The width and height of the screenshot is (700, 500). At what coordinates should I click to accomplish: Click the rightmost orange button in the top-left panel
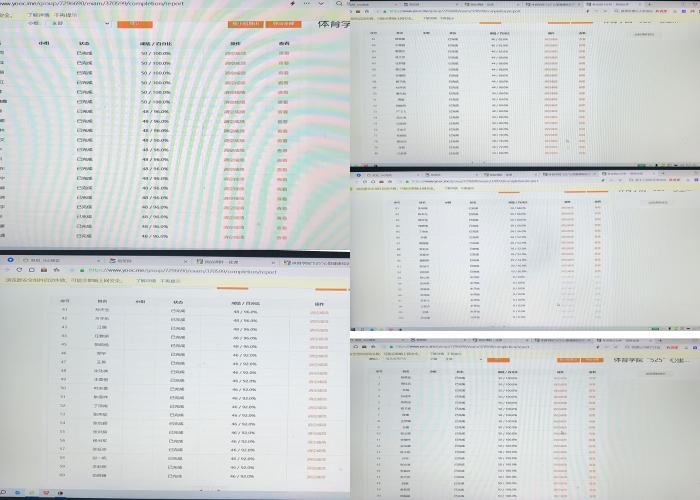pos(283,24)
